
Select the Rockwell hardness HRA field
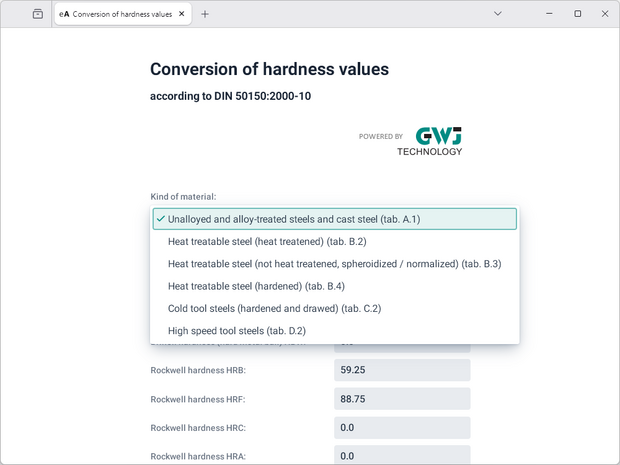click(401, 456)
